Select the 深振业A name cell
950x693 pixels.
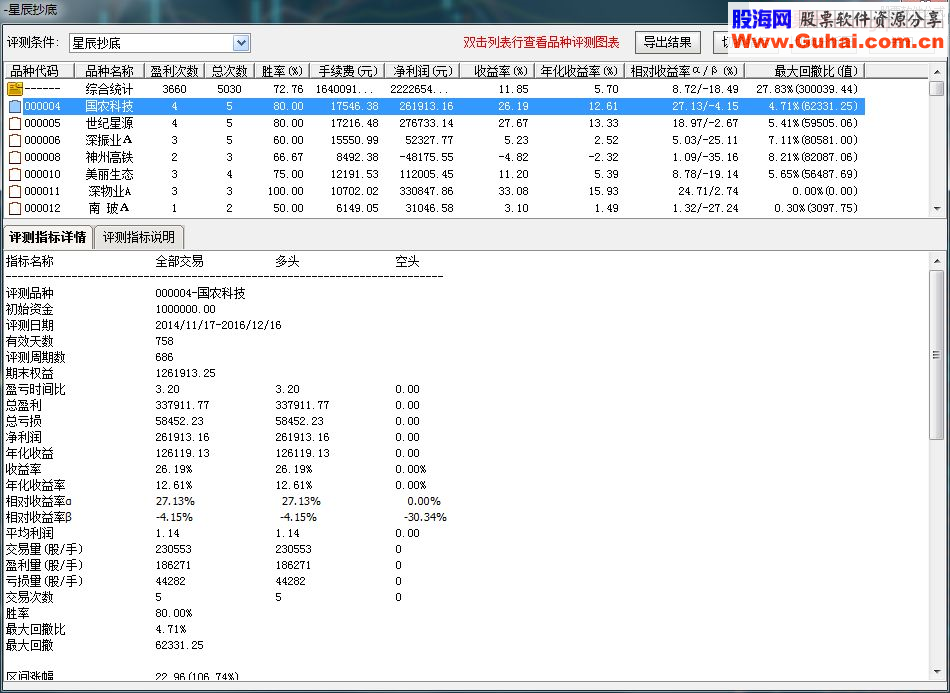tap(109, 141)
